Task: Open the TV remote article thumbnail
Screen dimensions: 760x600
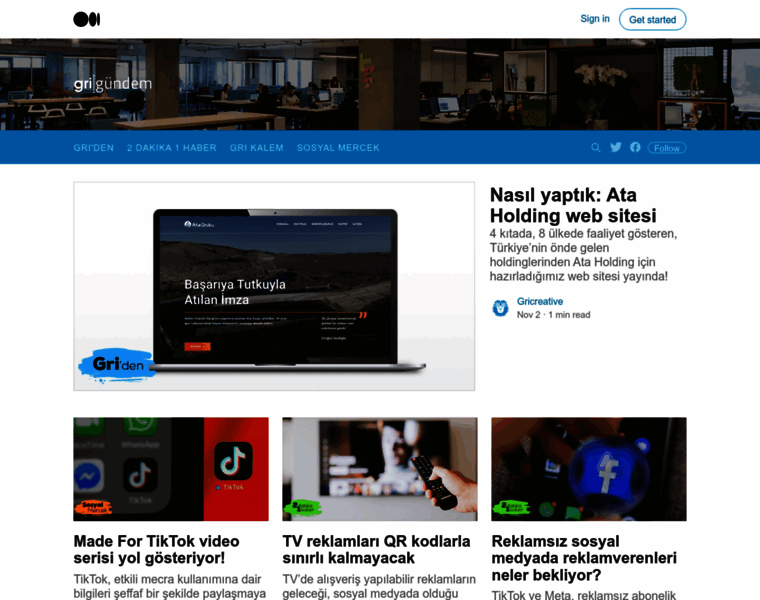Action: (x=380, y=469)
